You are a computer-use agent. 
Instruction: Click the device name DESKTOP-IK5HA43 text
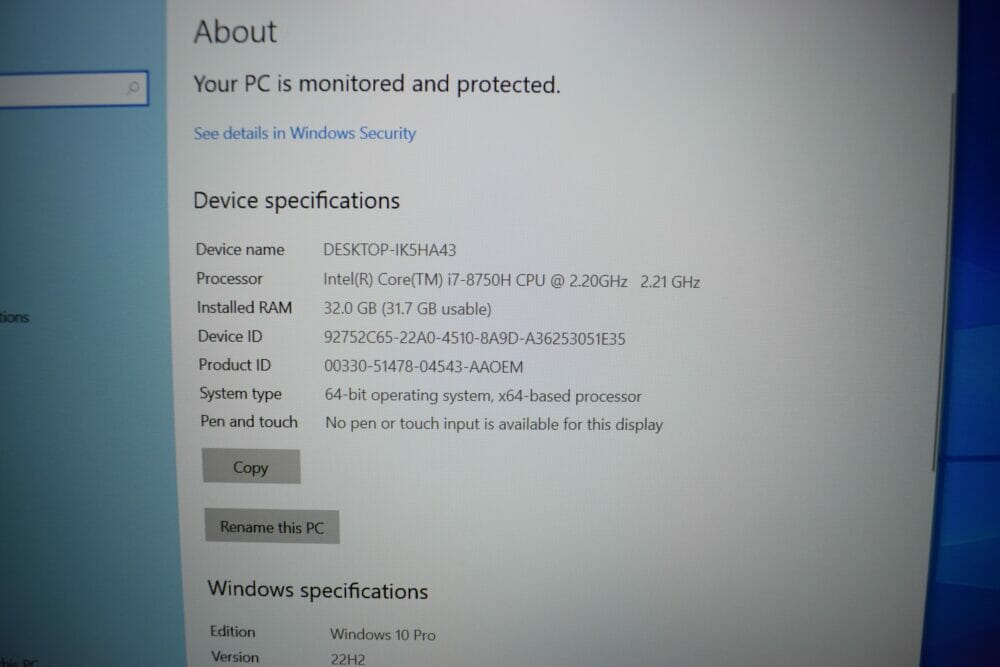[x=390, y=250]
